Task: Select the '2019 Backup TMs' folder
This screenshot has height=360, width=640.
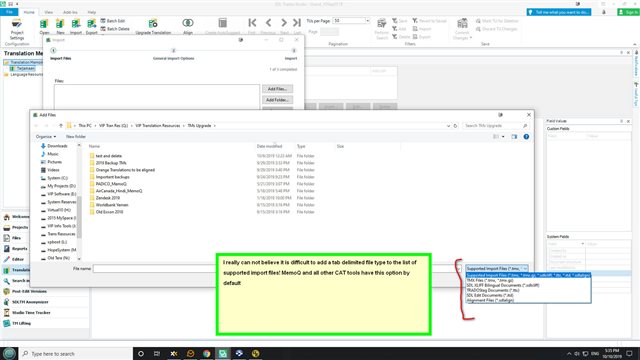Action: pyautogui.click(x=111, y=163)
